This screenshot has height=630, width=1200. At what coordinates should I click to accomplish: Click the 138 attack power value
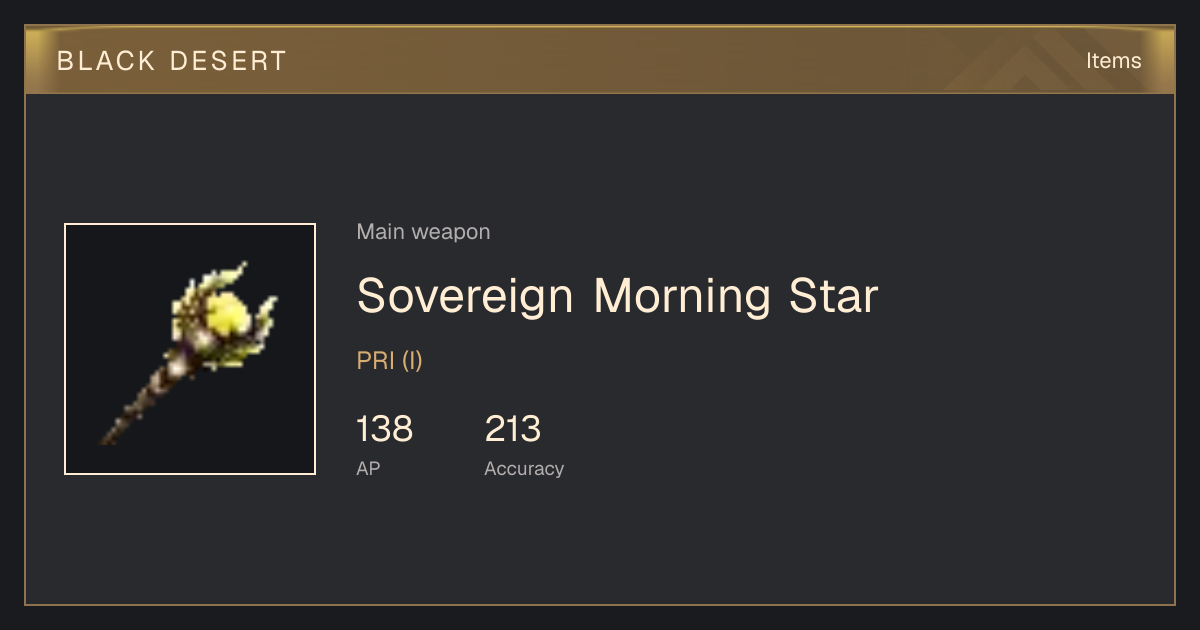[x=384, y=429]
